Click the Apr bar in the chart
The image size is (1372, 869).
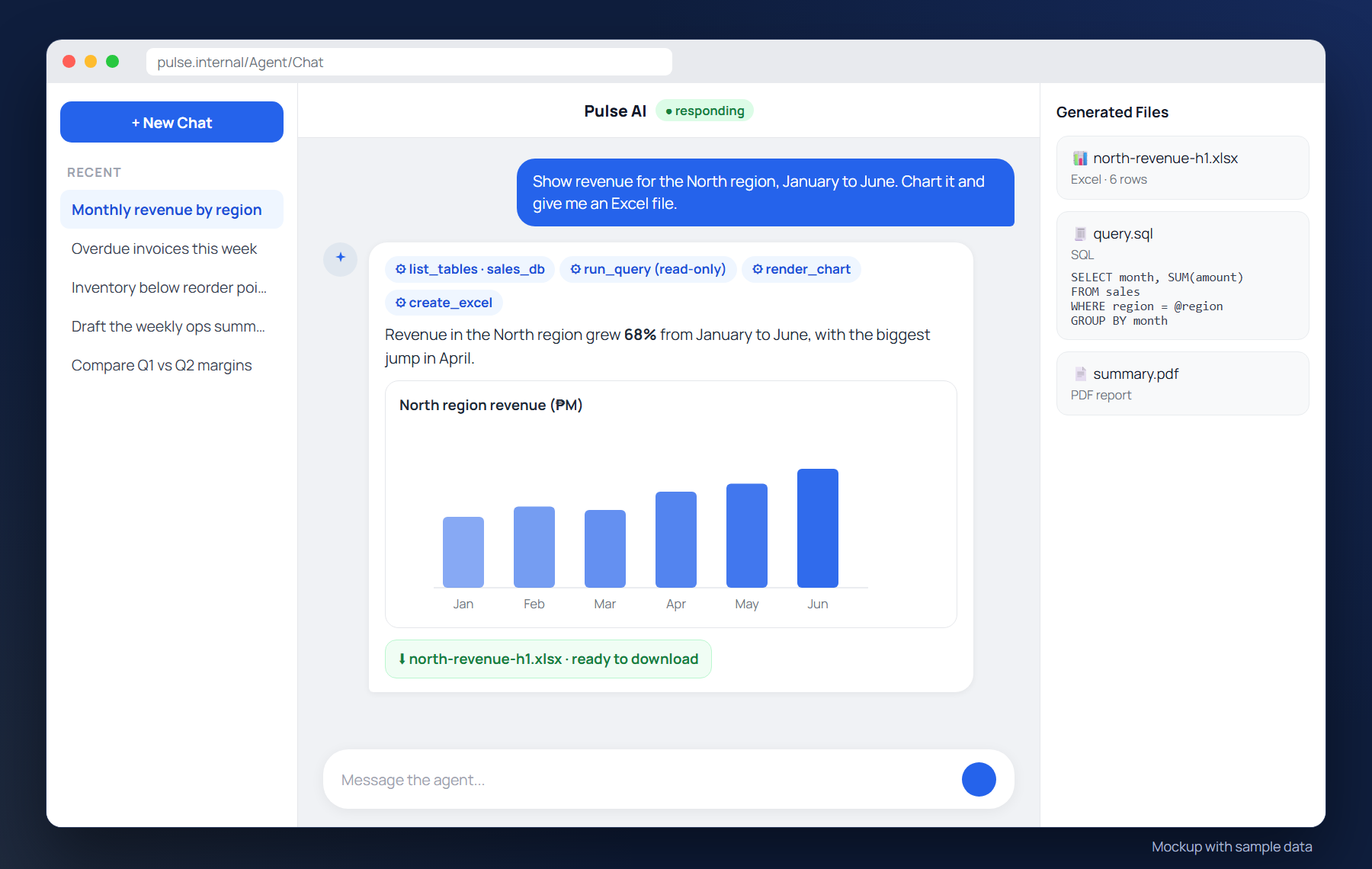point(676,540)
